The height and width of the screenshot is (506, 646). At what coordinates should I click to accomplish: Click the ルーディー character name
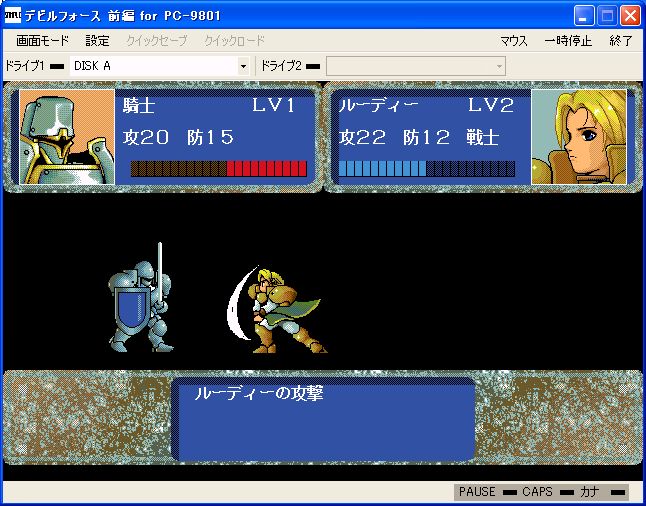click(379, 106)
